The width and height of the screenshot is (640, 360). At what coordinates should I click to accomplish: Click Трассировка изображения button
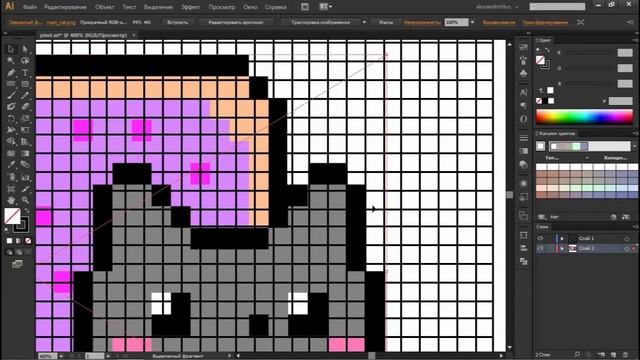[321, 22]
